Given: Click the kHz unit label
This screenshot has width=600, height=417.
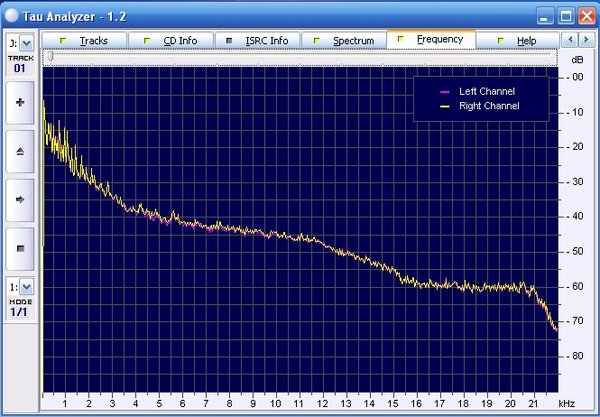Looking at the screenshot, I should pyautogui.click(x=567, y=404).
